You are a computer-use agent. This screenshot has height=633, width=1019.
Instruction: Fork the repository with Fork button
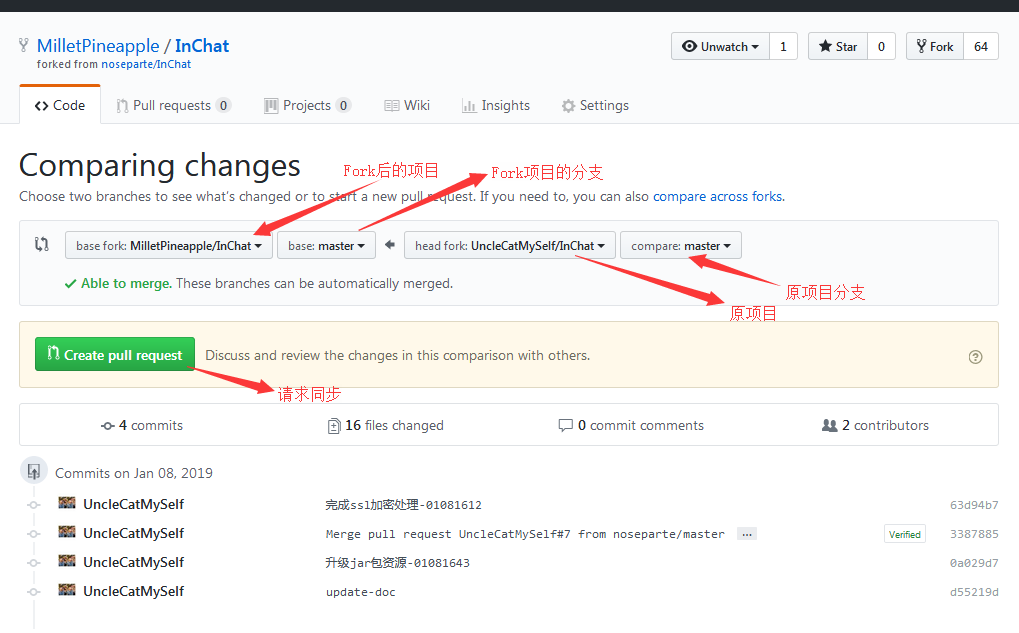(x=935, y=46)
